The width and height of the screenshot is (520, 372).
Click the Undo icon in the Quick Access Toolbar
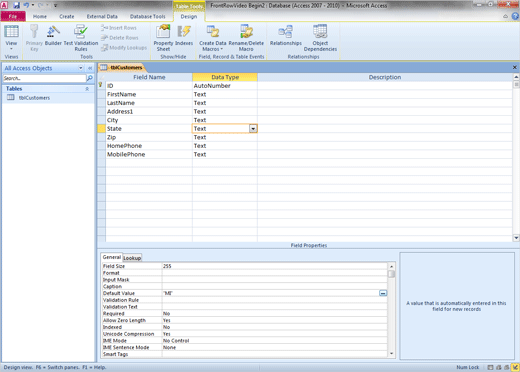(x=26, y=5)
